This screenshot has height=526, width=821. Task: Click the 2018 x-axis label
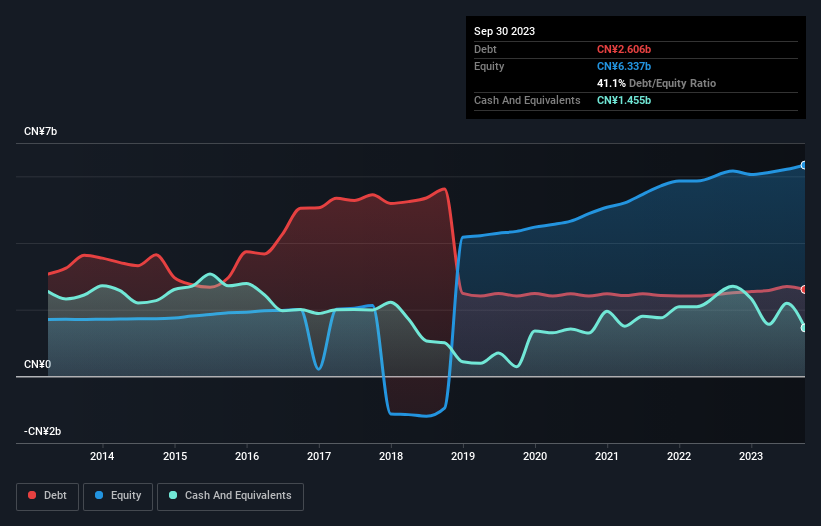pyautogui.click(x=391, y=456)
